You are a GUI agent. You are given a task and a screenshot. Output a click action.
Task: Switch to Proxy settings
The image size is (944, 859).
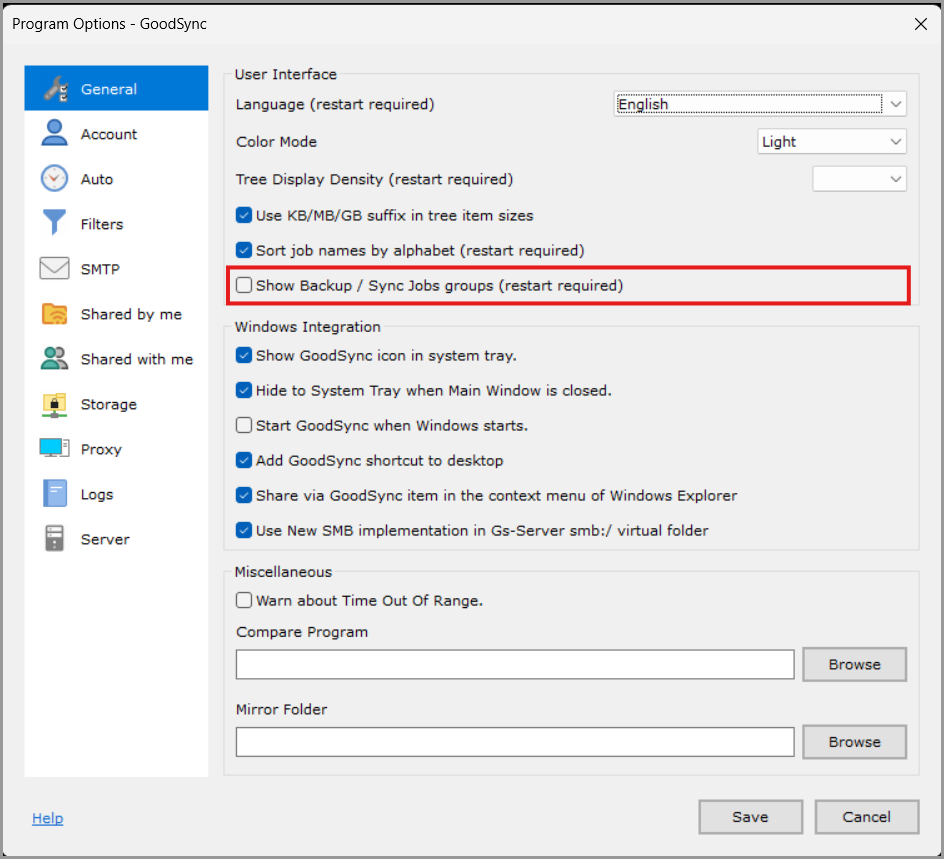click(116, 449)
